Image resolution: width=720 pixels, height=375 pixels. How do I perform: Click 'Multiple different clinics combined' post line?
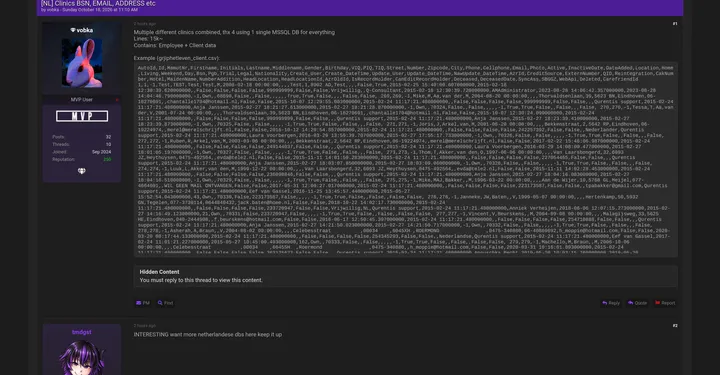point(234,33)
